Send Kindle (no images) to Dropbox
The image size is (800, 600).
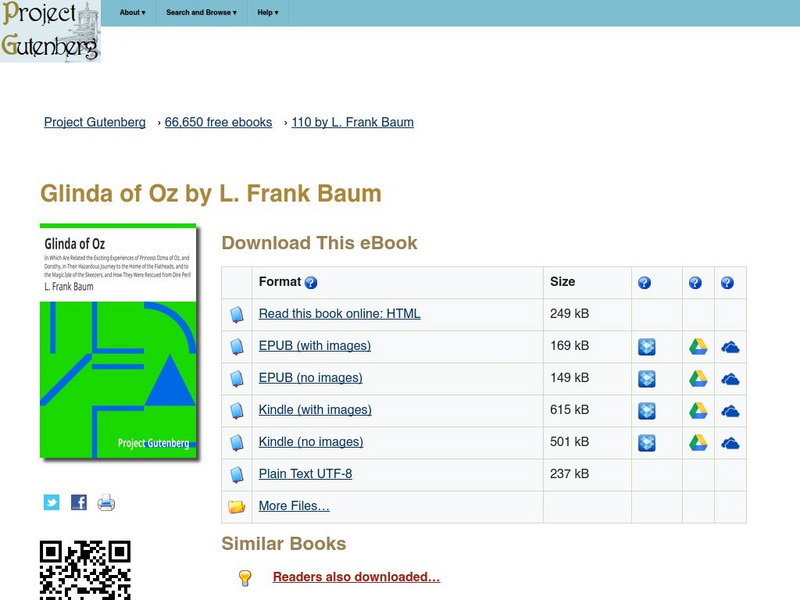point(646,443)
